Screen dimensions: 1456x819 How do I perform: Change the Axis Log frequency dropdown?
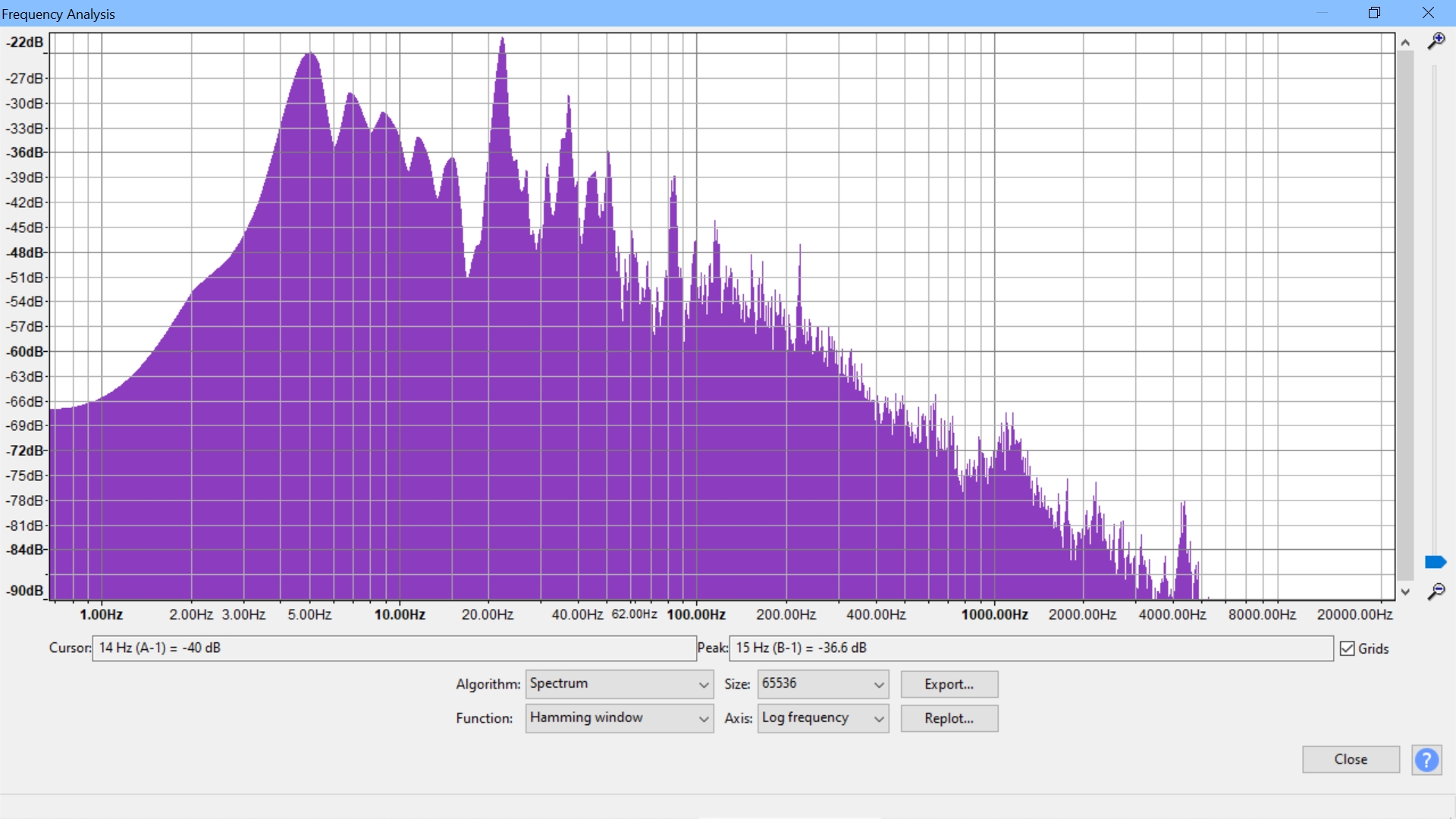pos(822,718)
